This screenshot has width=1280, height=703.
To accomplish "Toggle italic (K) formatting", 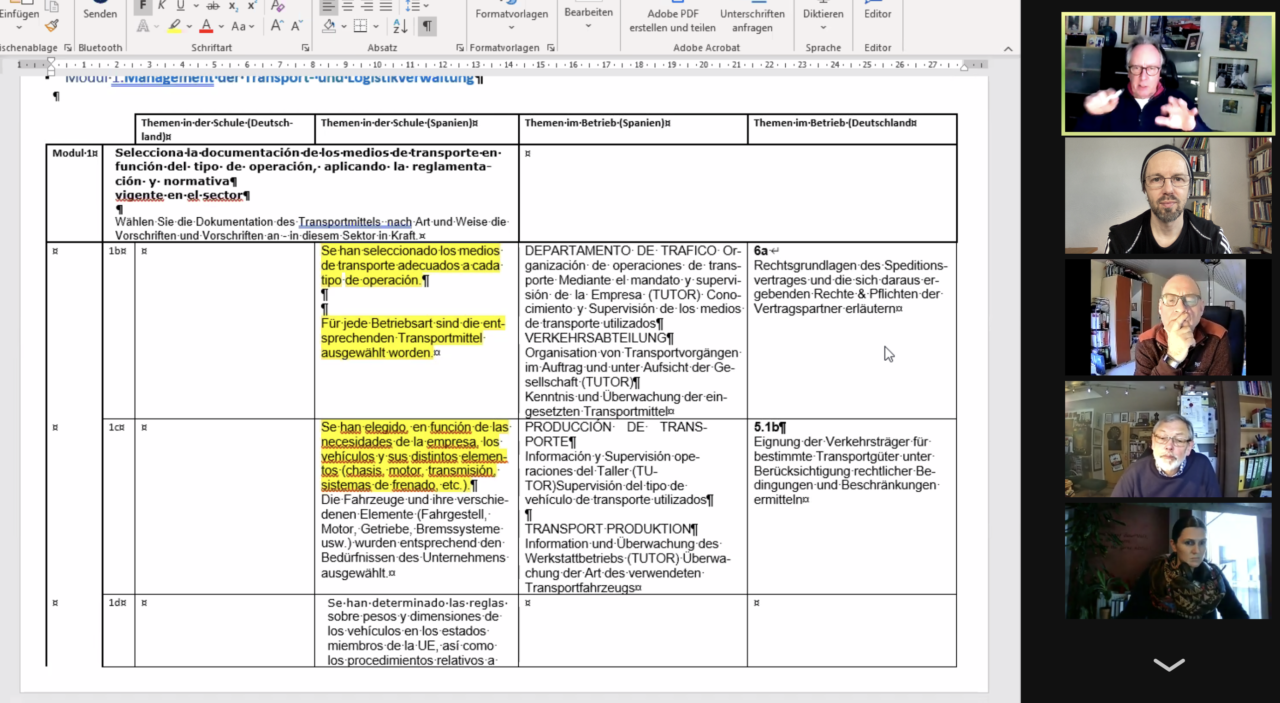I will pos(162,6).
